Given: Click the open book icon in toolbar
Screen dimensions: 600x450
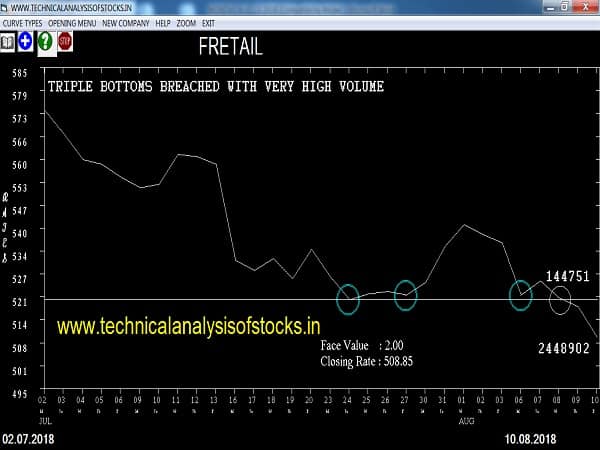Looking at the screenshot, I should coord(8,42).
